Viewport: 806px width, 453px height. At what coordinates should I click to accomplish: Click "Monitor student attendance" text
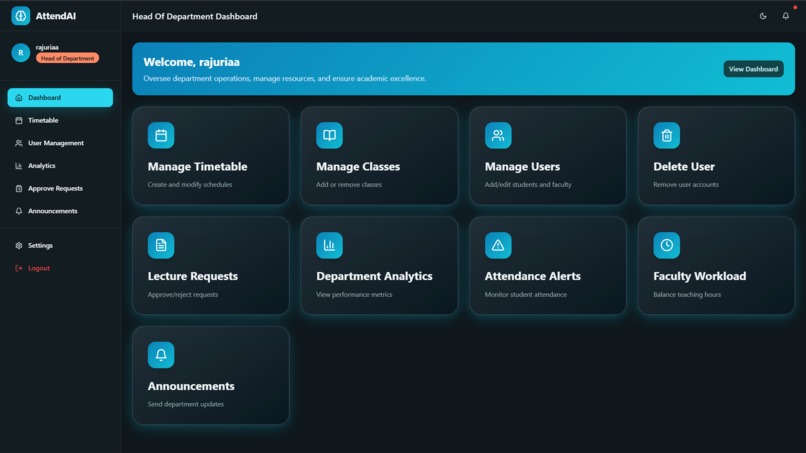tap(526, 295)
